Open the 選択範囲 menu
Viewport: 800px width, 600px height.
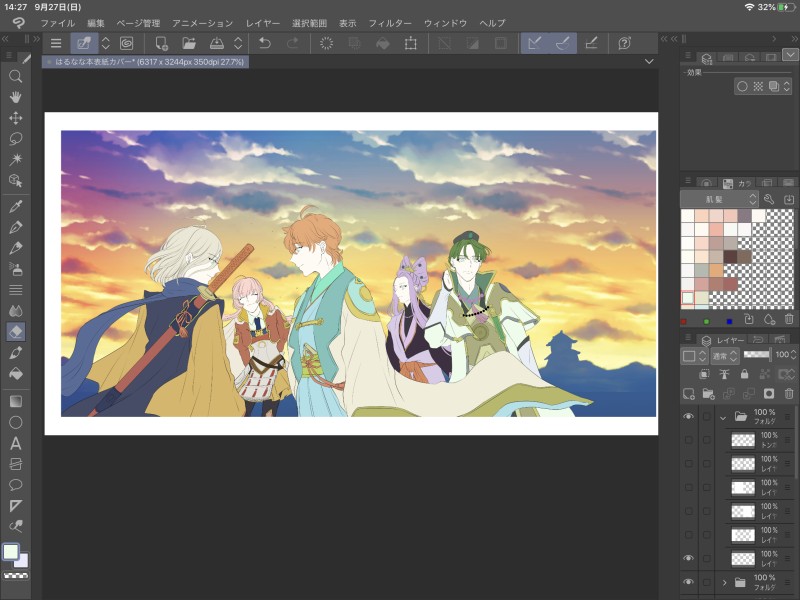point(309,23)
